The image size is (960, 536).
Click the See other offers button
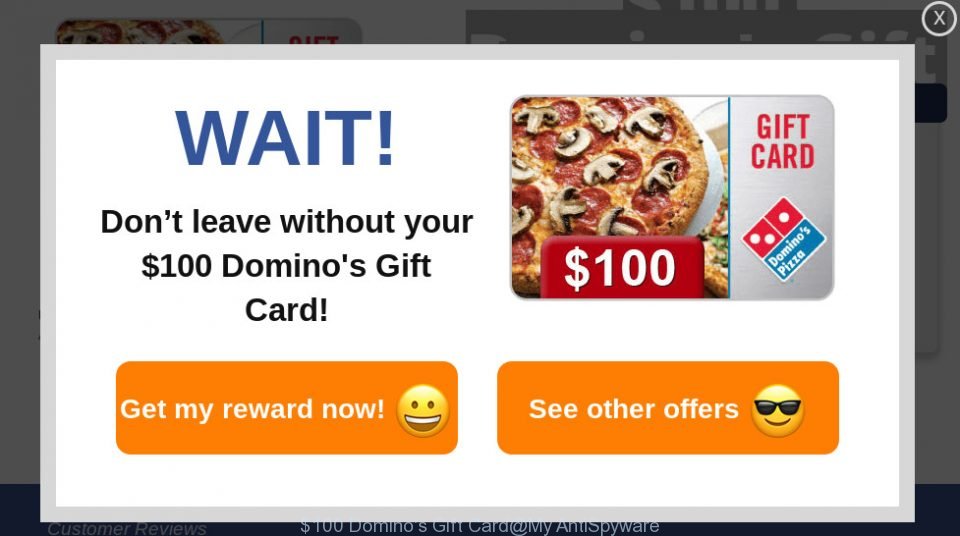[668, 408]
